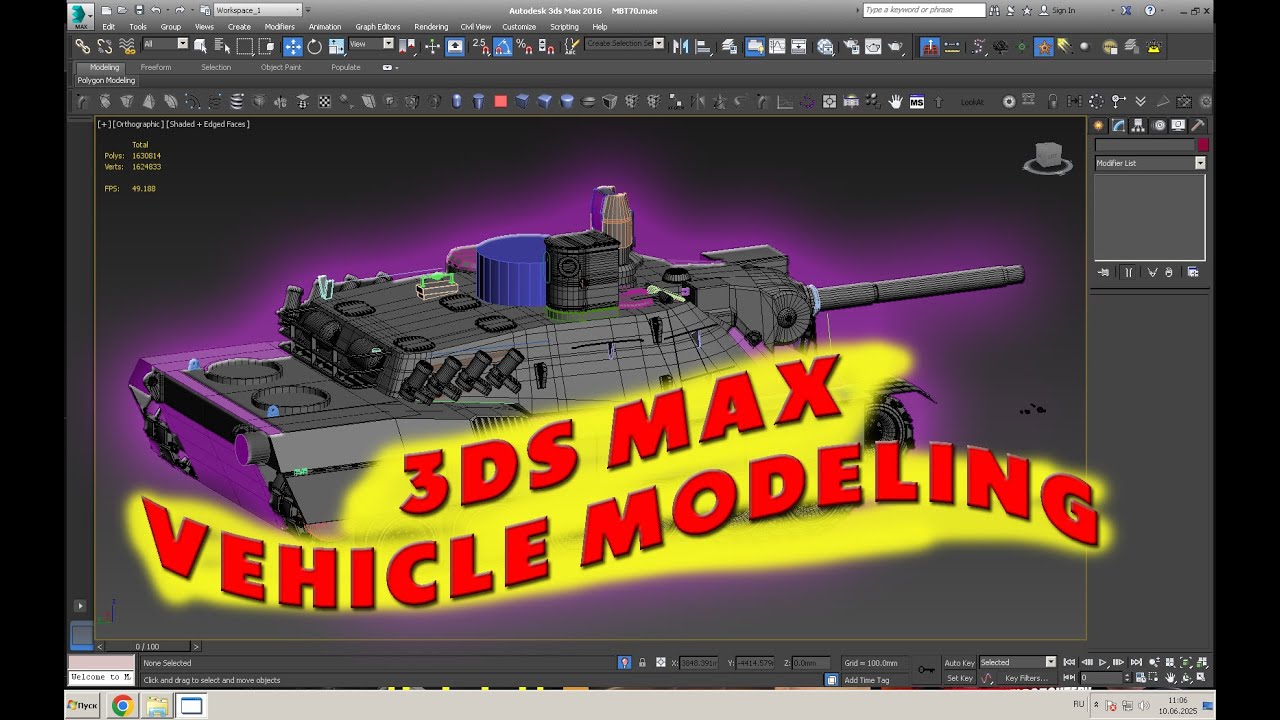Toggle Set Key mode
Screen dimensions: 1280x720
click(x=959, y=678)
